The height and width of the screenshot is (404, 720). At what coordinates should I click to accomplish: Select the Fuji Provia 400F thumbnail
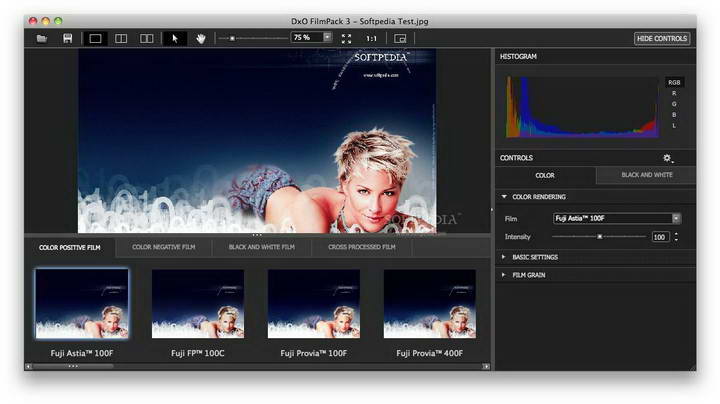click(x=430, y=304)
